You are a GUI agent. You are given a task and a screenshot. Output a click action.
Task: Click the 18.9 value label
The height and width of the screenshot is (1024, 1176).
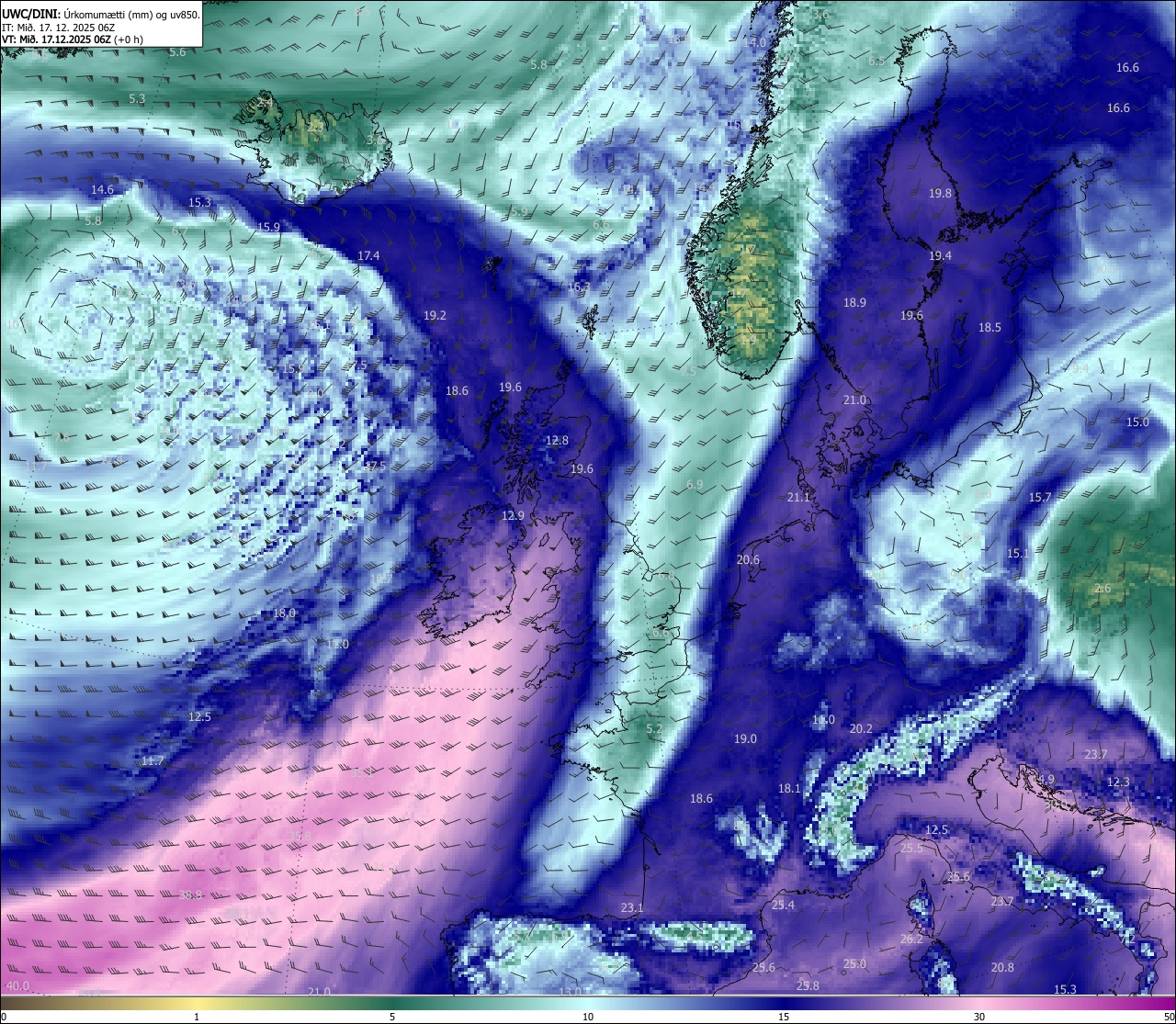click(x=854, y=302)
